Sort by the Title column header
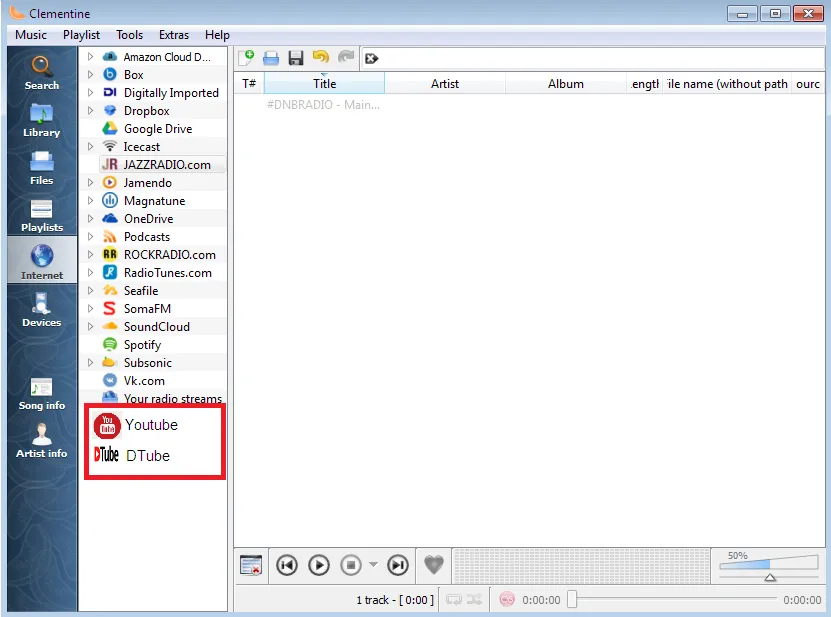 (x=324, y=84)
